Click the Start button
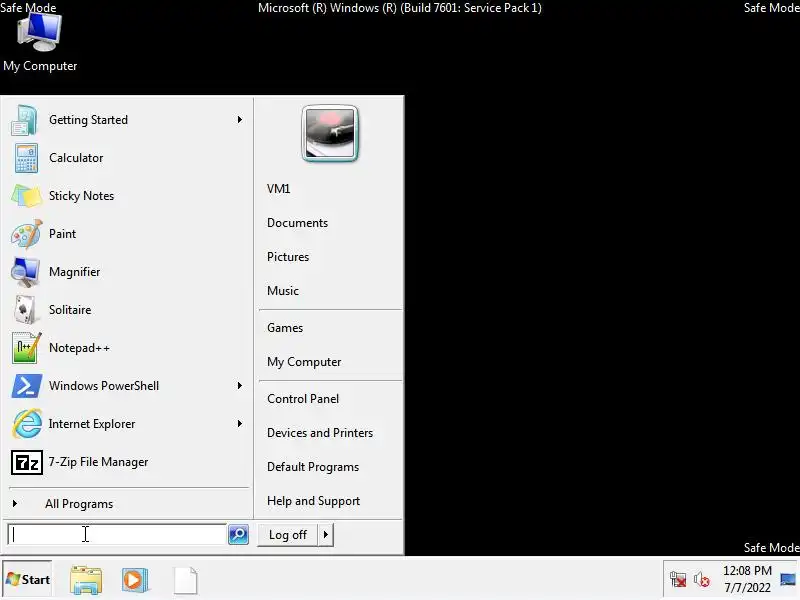This screenshot has height=600, width=800. (28, 580)
